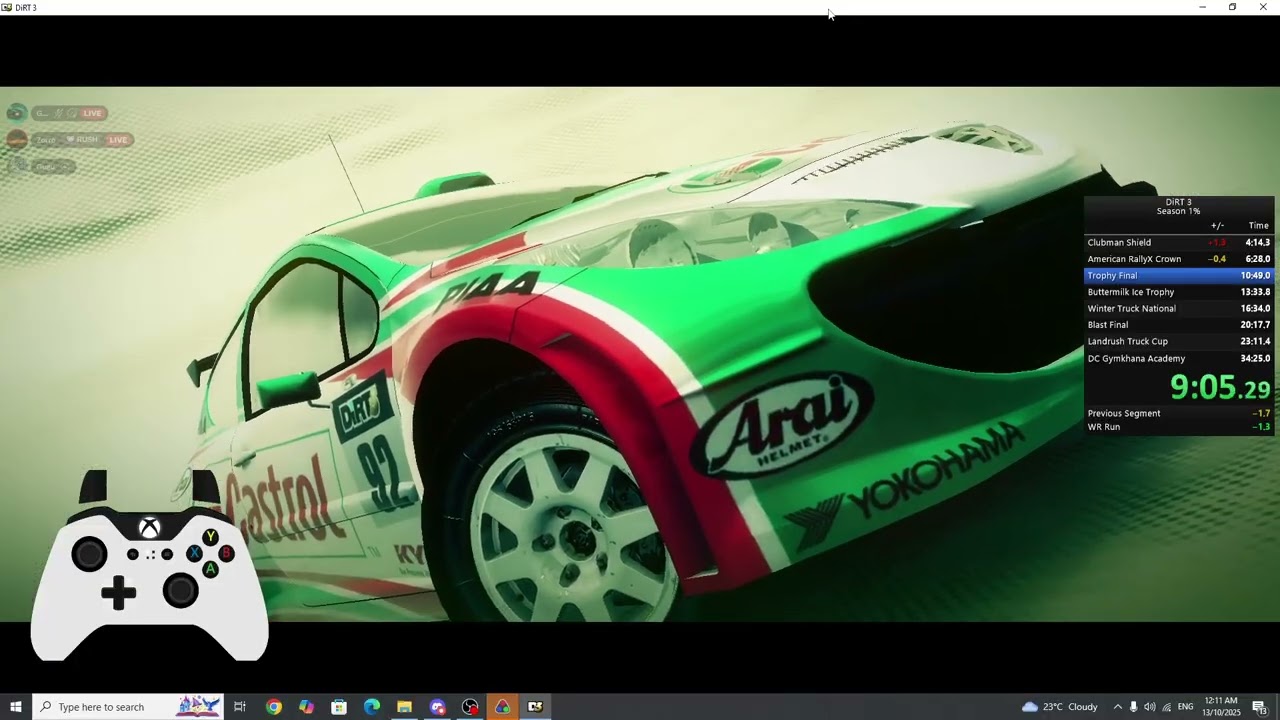Launch Google Chrome from the taskbar
The height and width of the screenshot is (720, 1280).
coord(274,707)
